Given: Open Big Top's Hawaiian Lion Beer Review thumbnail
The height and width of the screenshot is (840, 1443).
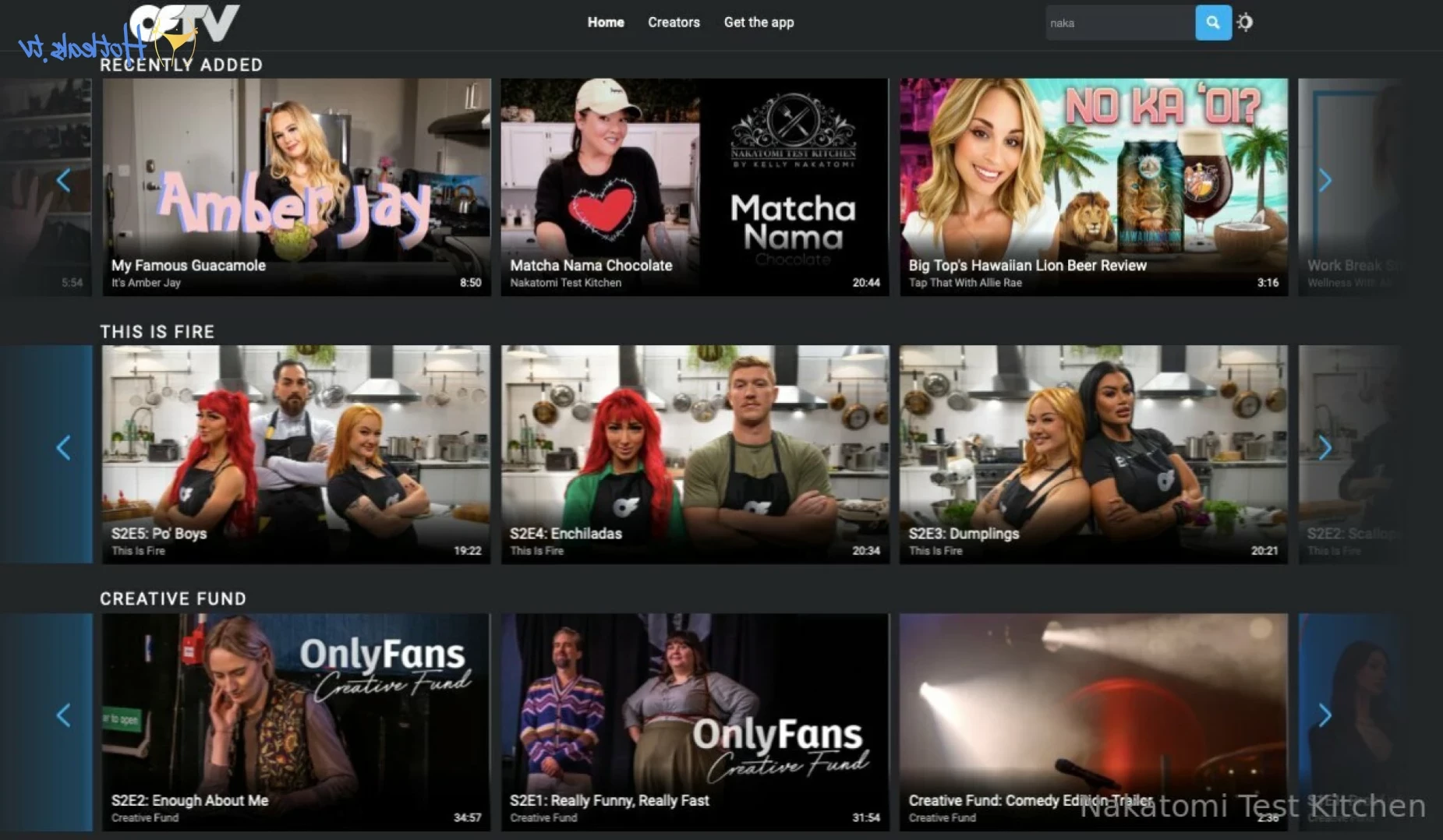Looking at the screenshot, I should tap(1094, 186).
